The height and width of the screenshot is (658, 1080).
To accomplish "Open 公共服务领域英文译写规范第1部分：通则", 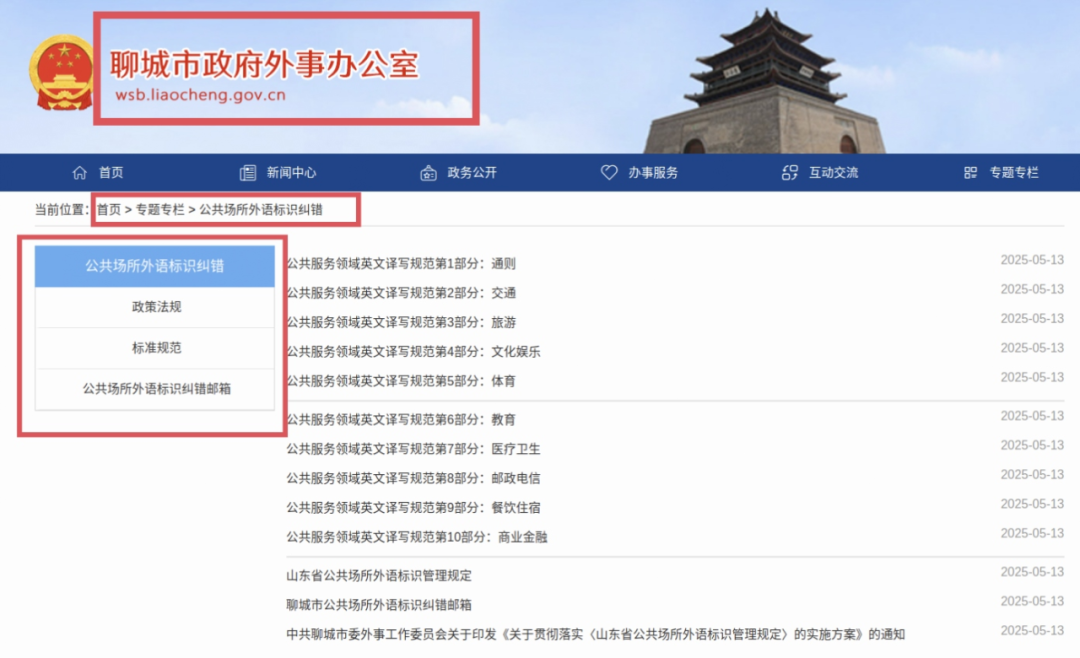I will point(400,263).
